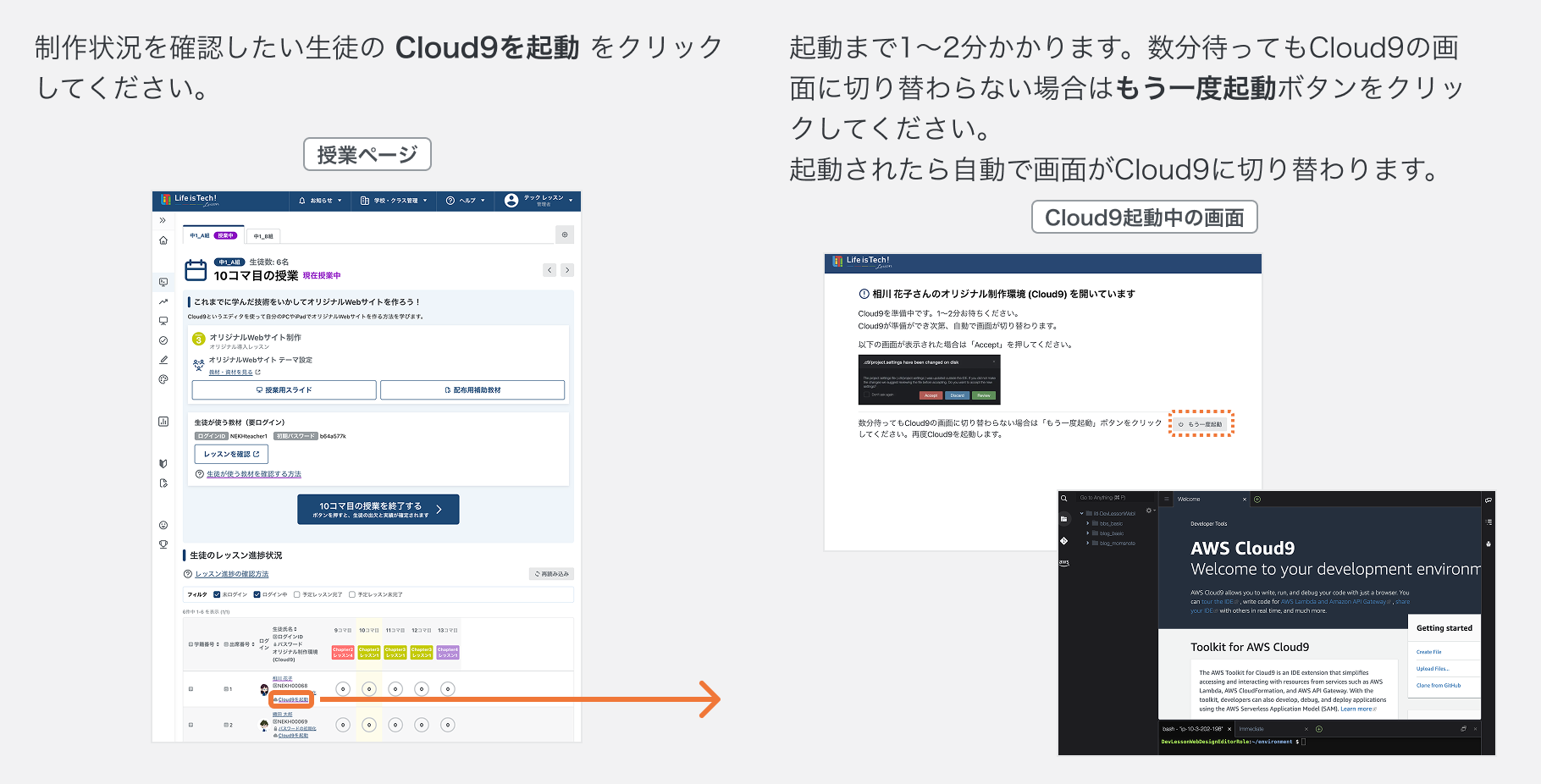
Task: Switch to the 中1_B組 class tab
Action: pos(263,236)
